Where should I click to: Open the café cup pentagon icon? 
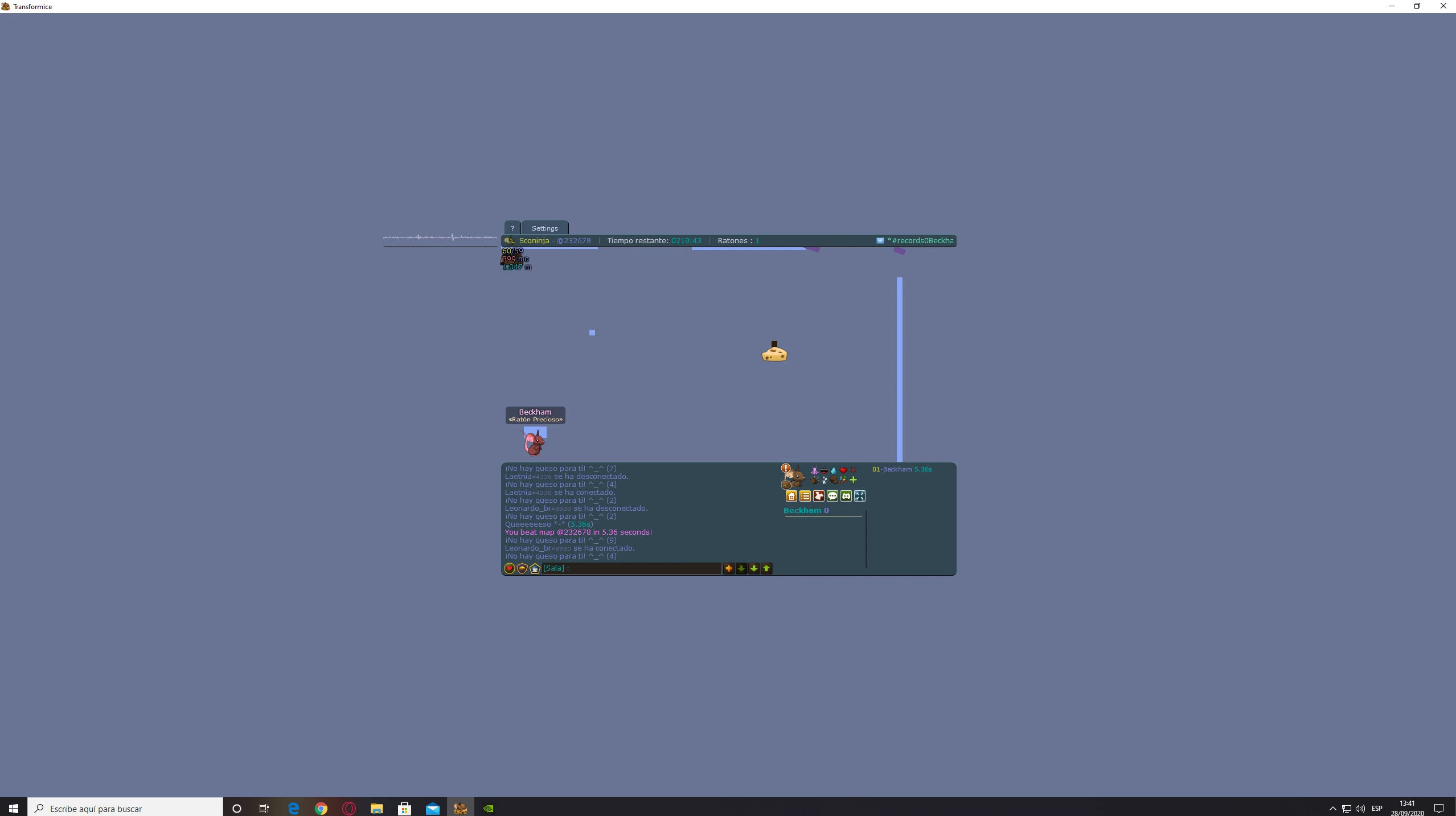535,568
